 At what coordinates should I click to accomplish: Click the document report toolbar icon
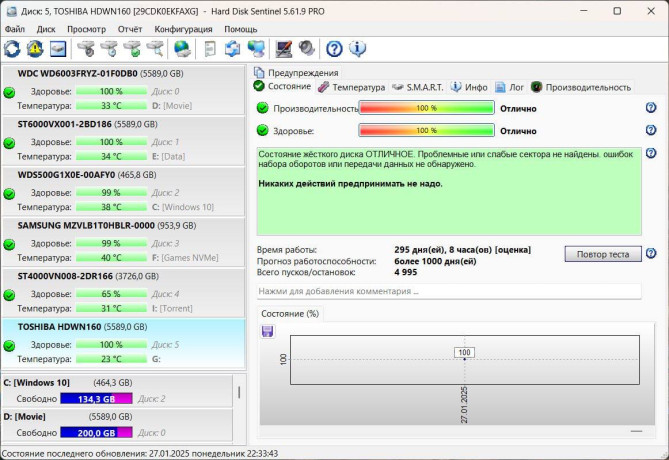tap(210, 49)
